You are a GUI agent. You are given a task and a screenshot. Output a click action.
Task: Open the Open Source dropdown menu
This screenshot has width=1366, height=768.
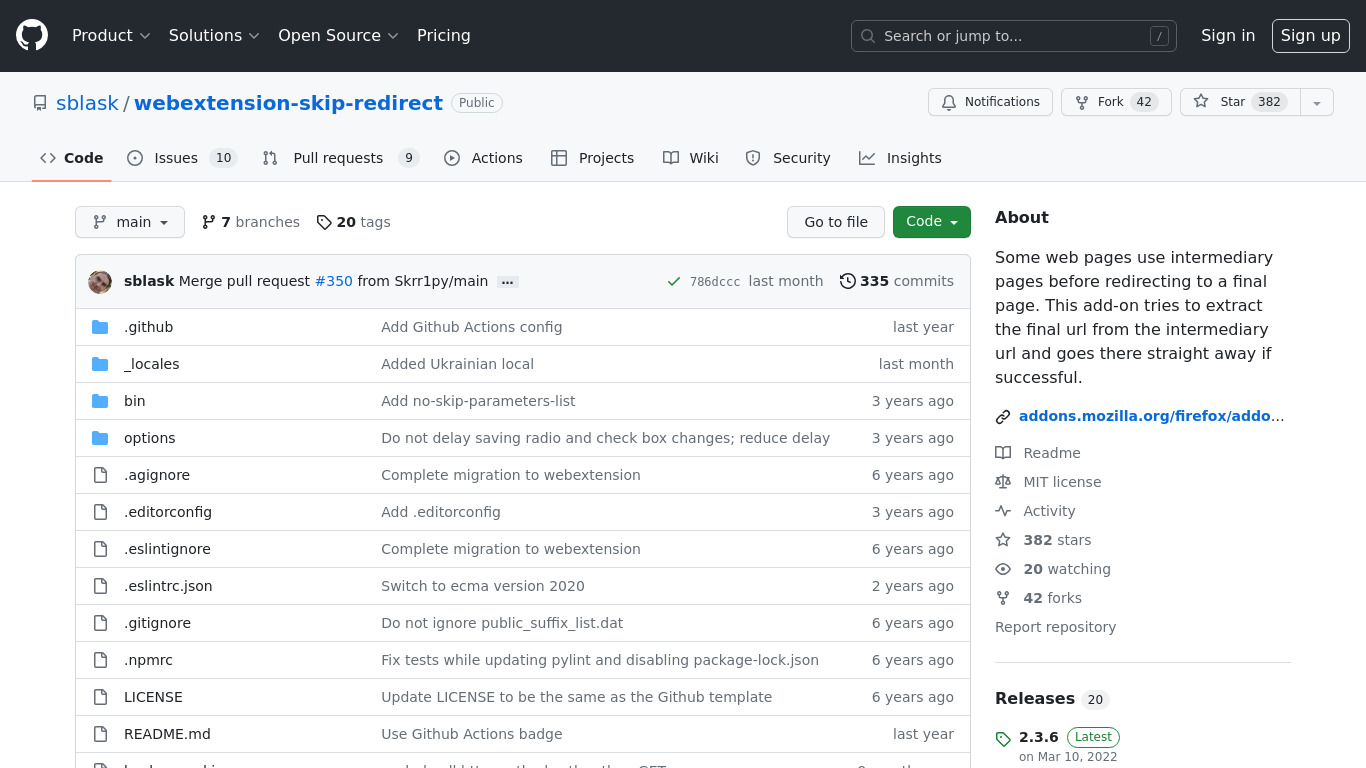338,36
